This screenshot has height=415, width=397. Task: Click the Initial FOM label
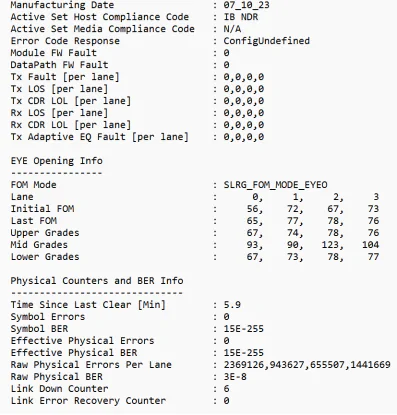[42, 209]
